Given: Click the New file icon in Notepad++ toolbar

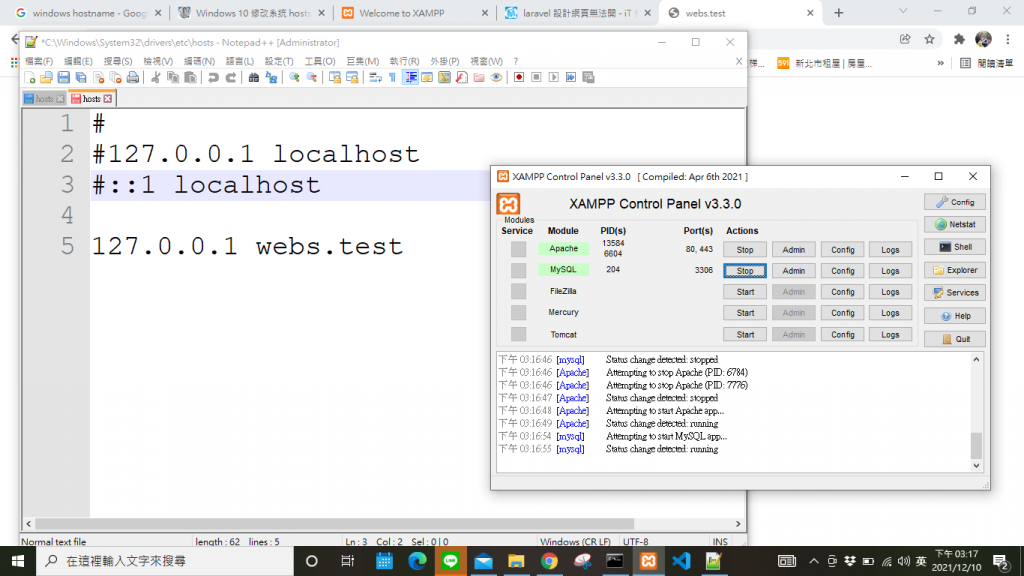Looking at the screenshot, I should [29, 78].
